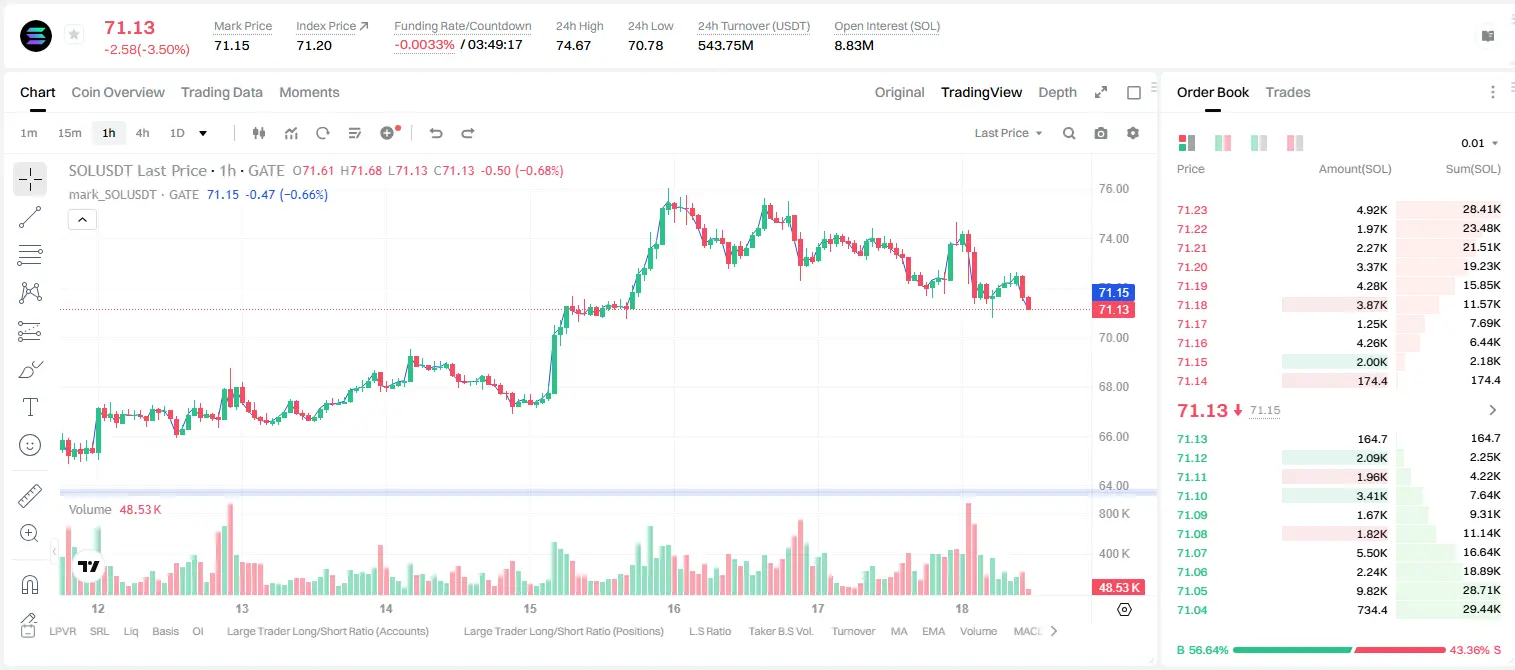This screenshot has height=670, width=1515.
Task: Undo the last chart action
Action: click(x=436, y=133)
